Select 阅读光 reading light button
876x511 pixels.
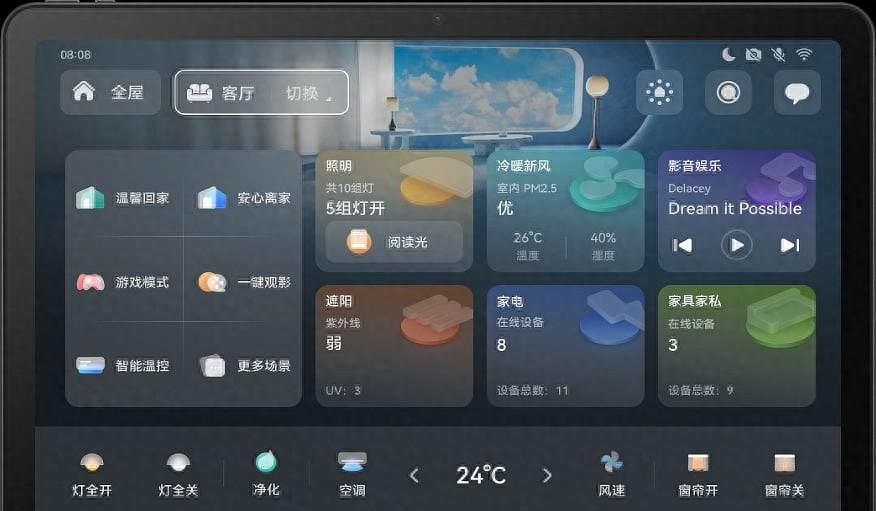(394, 242)
